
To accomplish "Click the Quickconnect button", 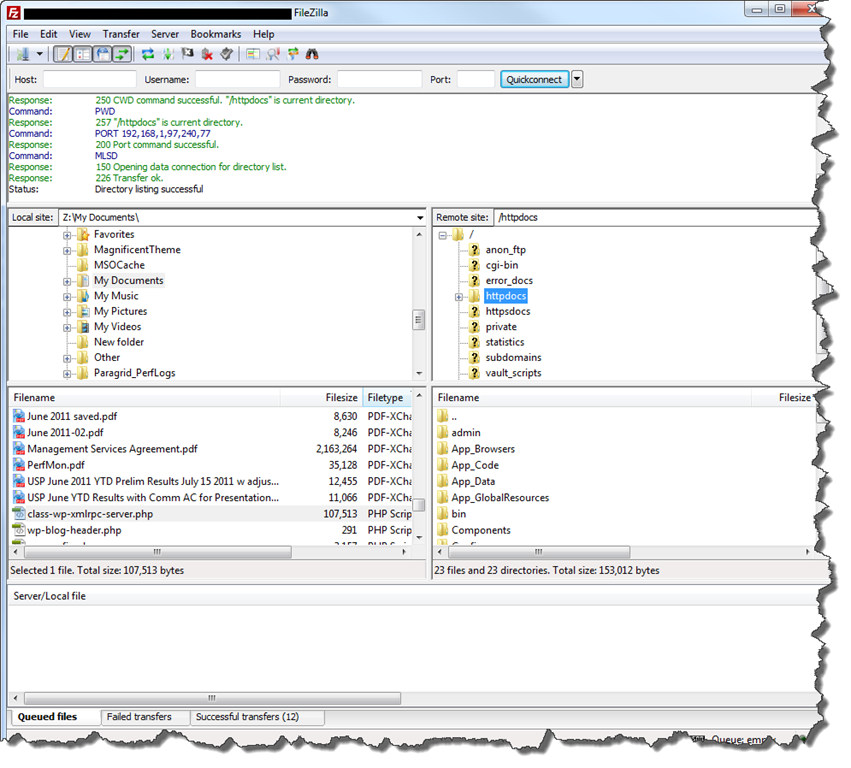I will coord(534,79).
